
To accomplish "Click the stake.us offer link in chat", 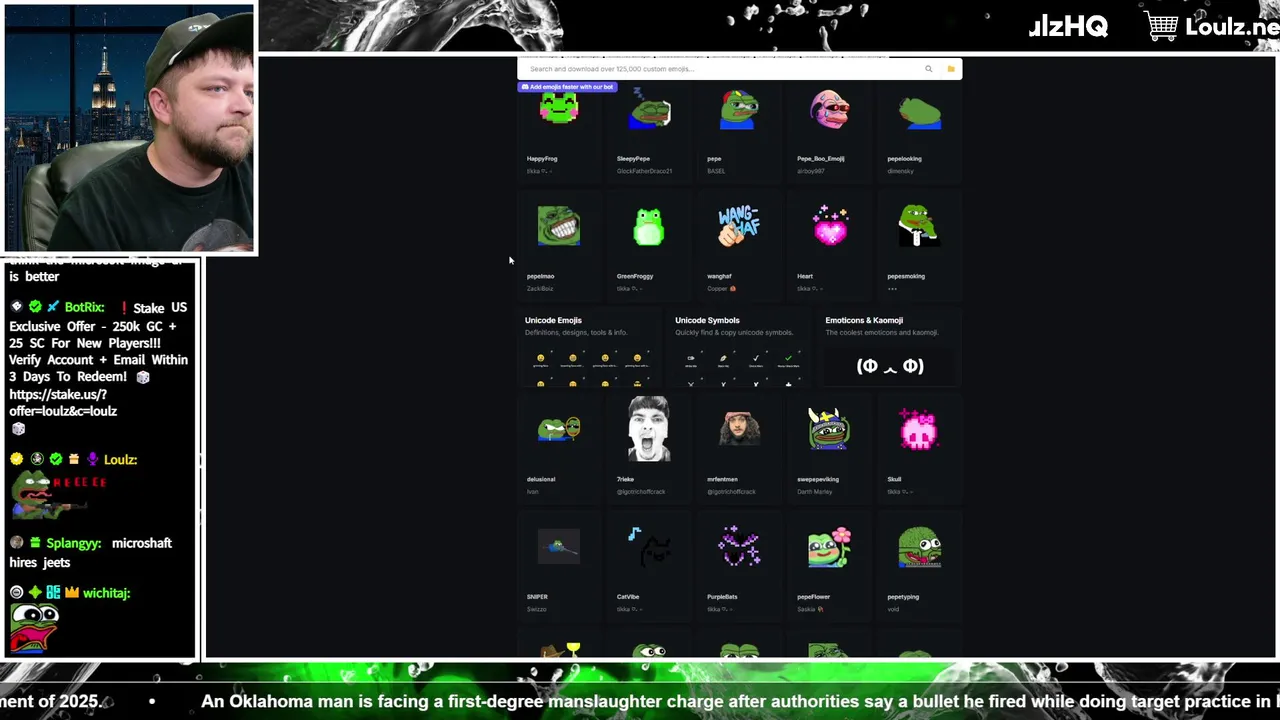I will pyautogui.click(x=63, y=403).
